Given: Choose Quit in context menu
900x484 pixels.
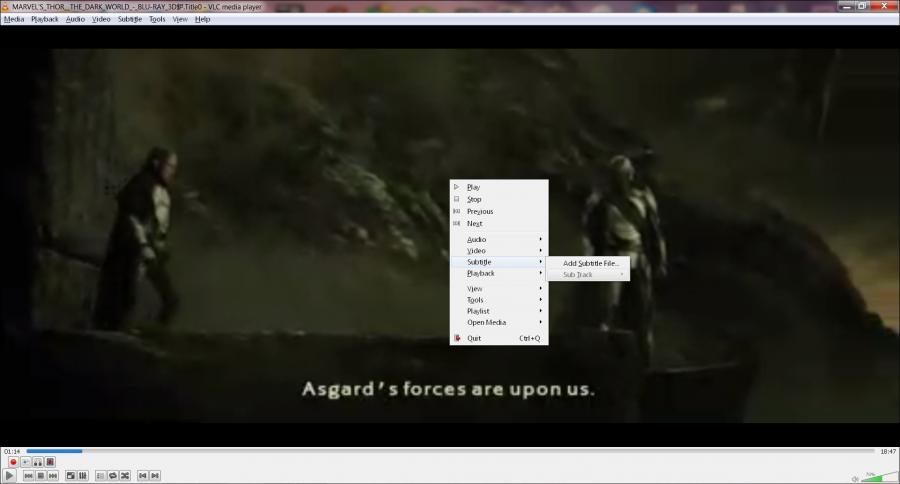Looking at the screenshot, I should (499, 338).
